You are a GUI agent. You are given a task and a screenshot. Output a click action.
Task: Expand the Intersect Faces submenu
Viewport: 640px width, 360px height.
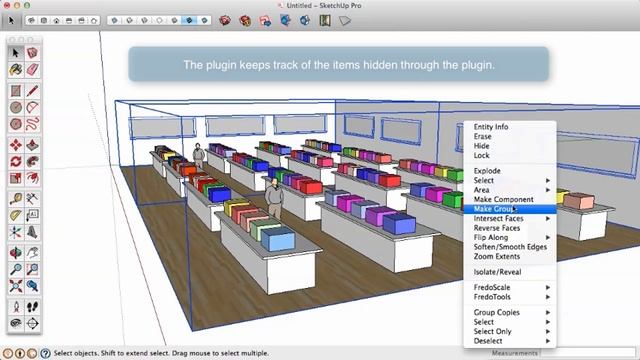[510, 218]
